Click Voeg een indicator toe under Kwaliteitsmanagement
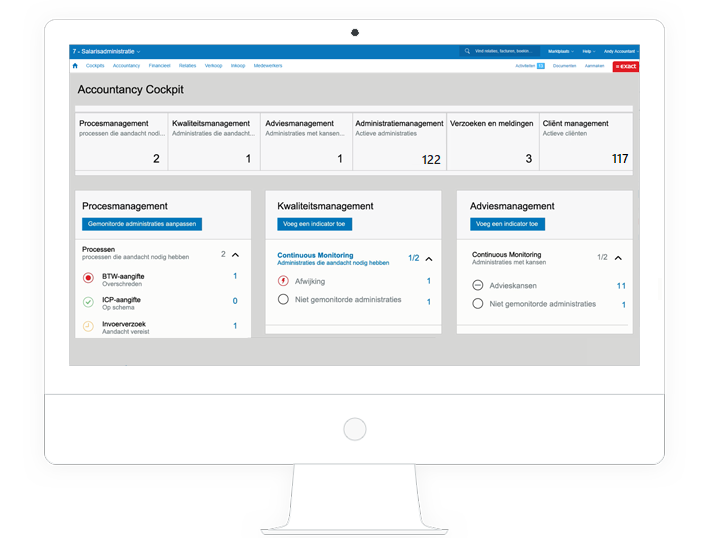Image resolution: width=708 pixels, height=538 pixels. 314,224
